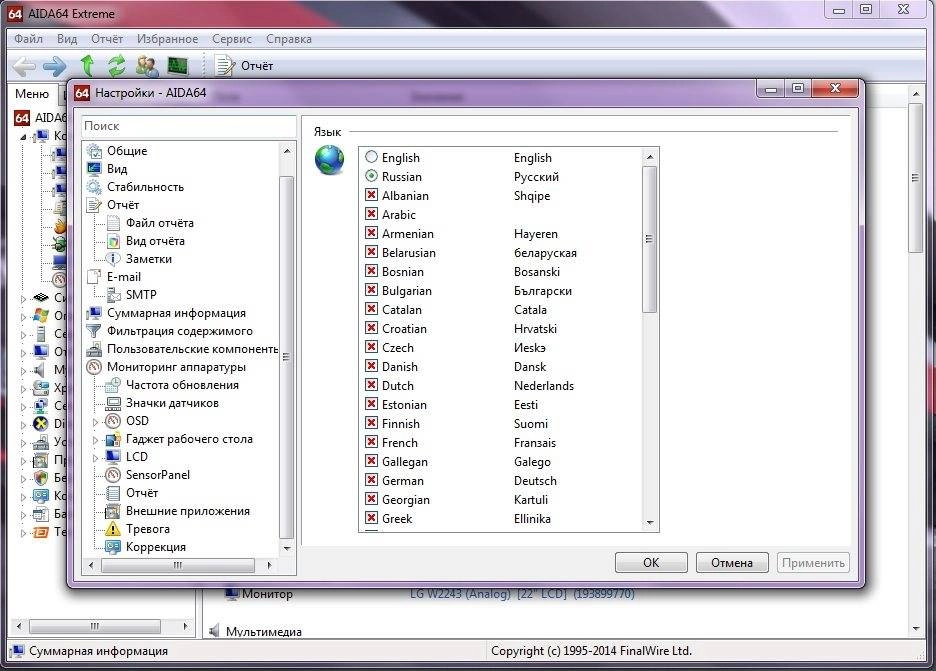This screenshot has height=671, width=936.
Task: Open the Заметки settings item
Action: [149, 258]
